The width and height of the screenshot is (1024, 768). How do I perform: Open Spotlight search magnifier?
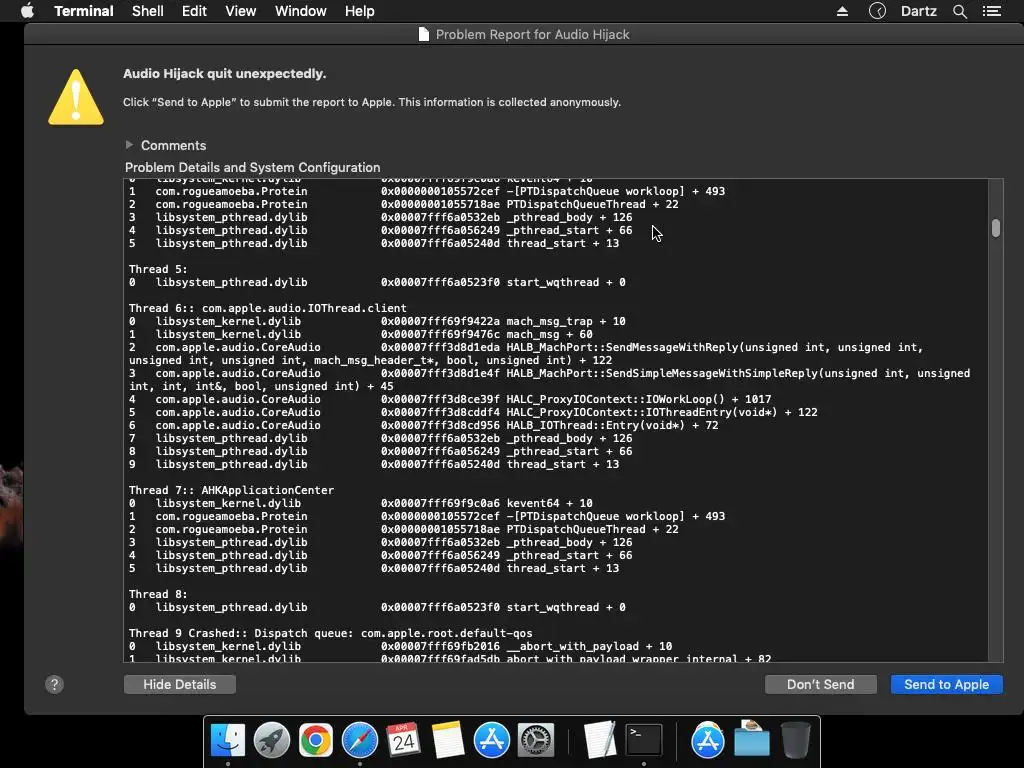959,11
